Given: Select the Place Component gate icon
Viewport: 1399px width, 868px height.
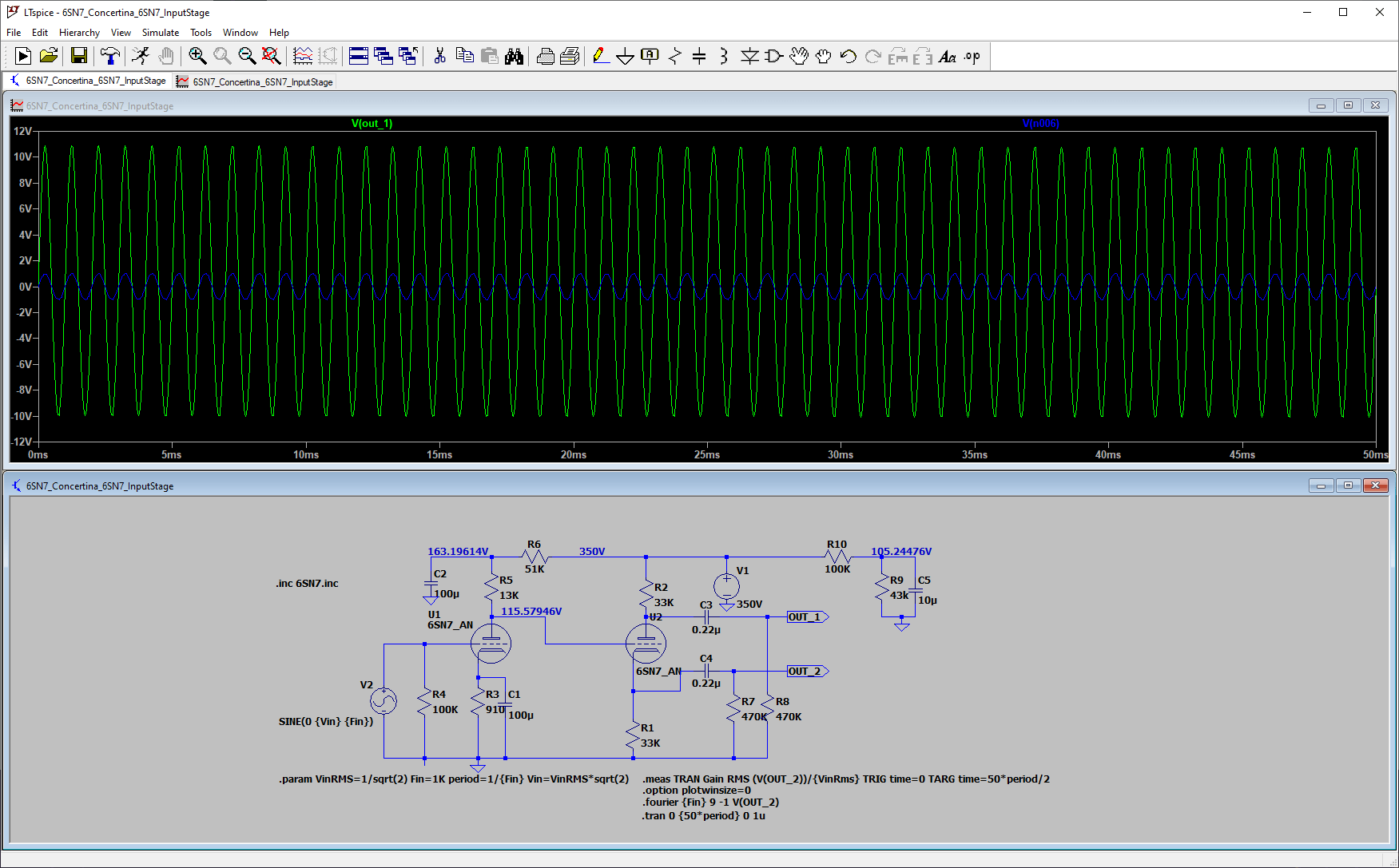Looking at the screenshot, I should click(x=773, y=56).
